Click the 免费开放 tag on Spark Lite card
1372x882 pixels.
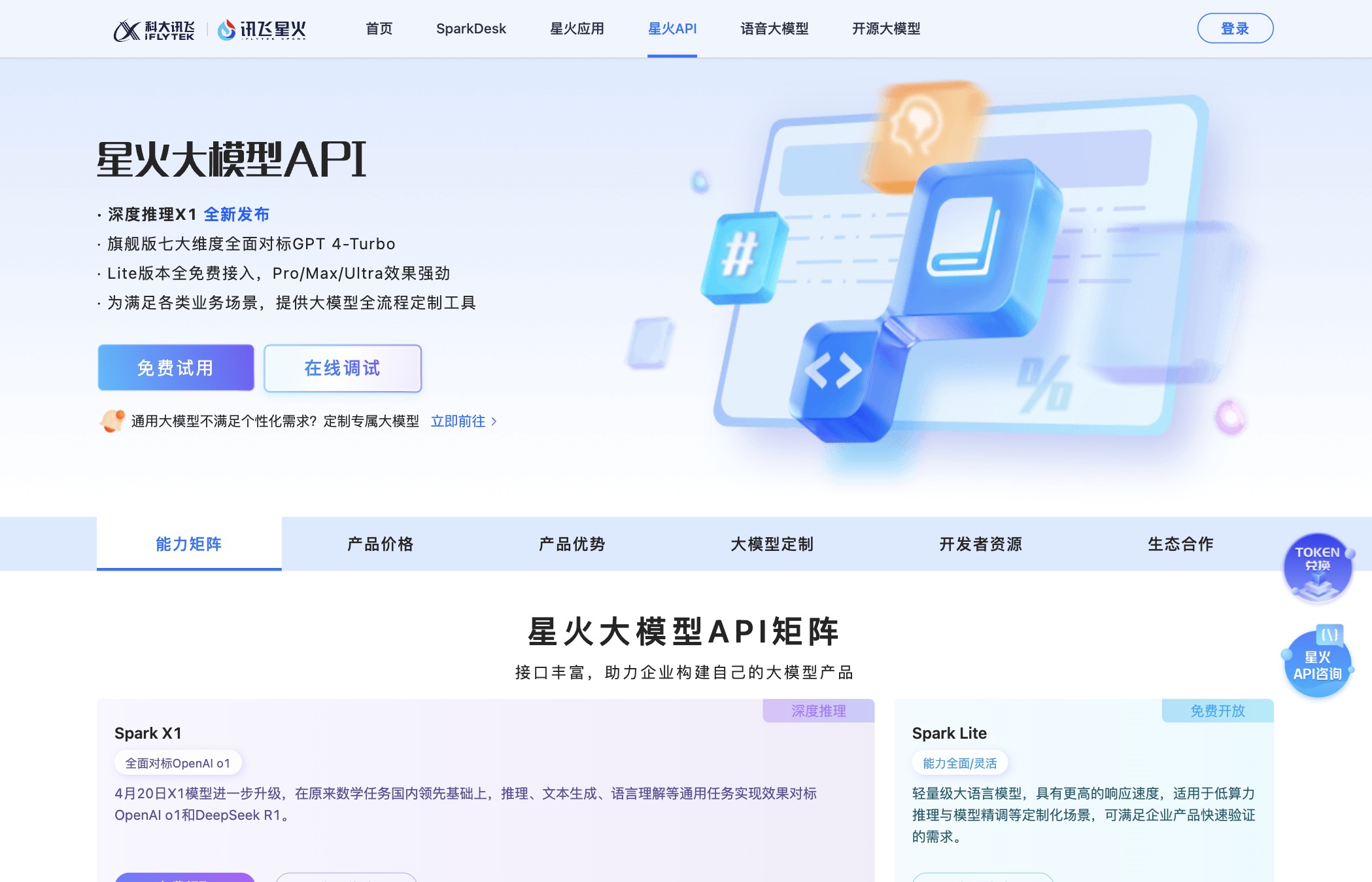[1218, 711]
